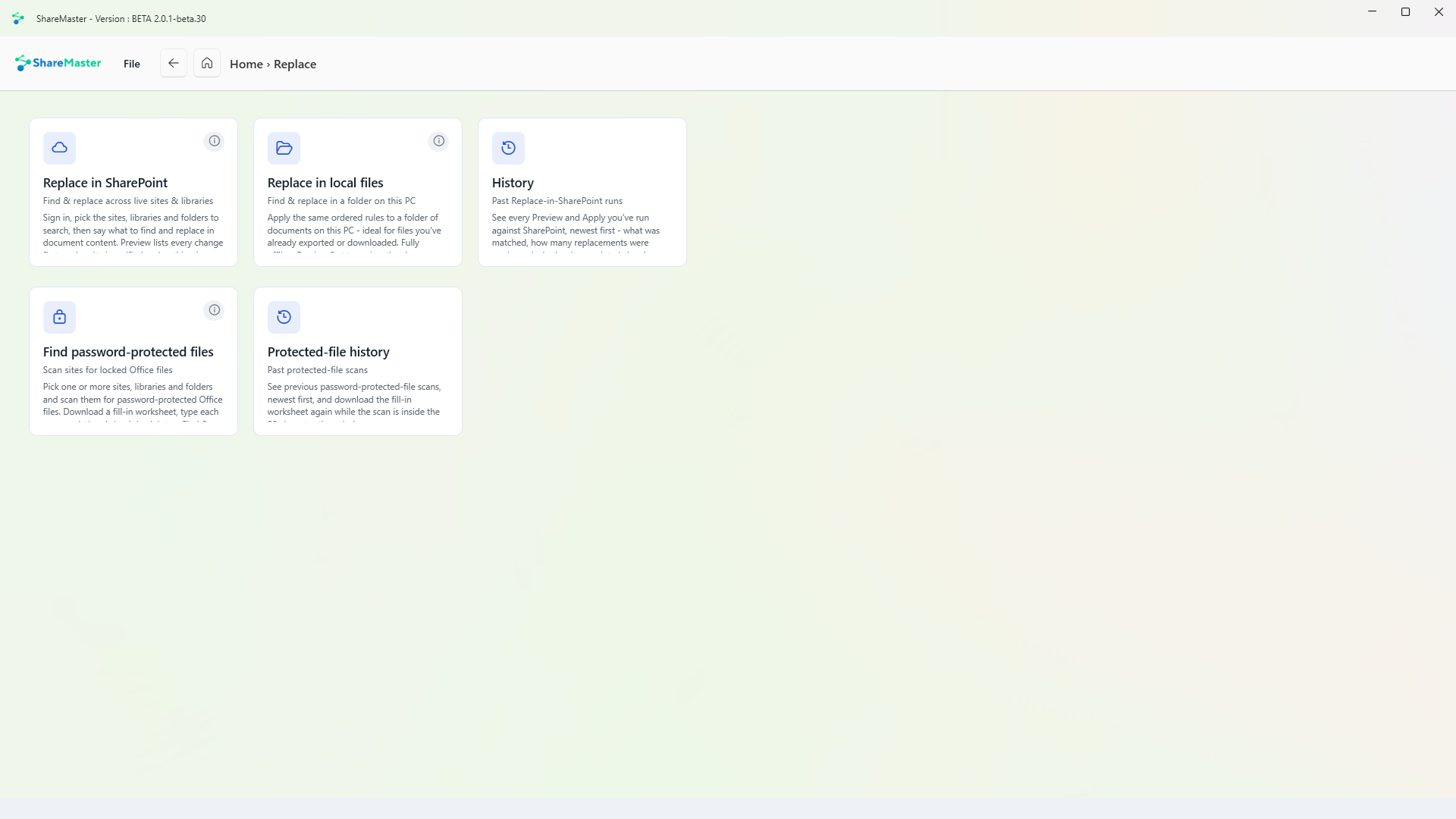This screenshot has width=1456, height=819.
Task: Close the ShareMaster window
Action: [1439, 12]
